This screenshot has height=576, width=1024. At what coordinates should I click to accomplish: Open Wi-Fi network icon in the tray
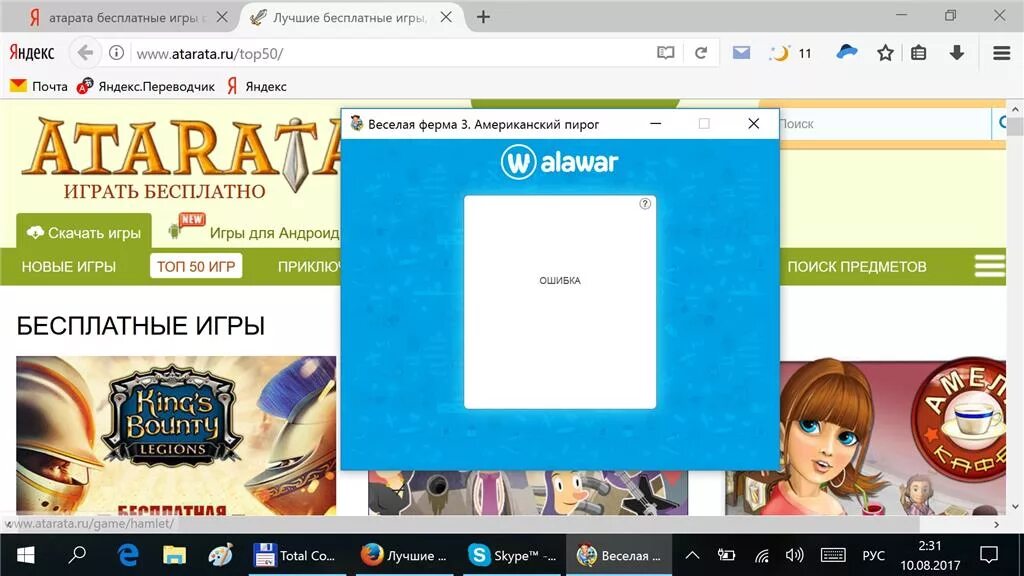tap(761, 555)
